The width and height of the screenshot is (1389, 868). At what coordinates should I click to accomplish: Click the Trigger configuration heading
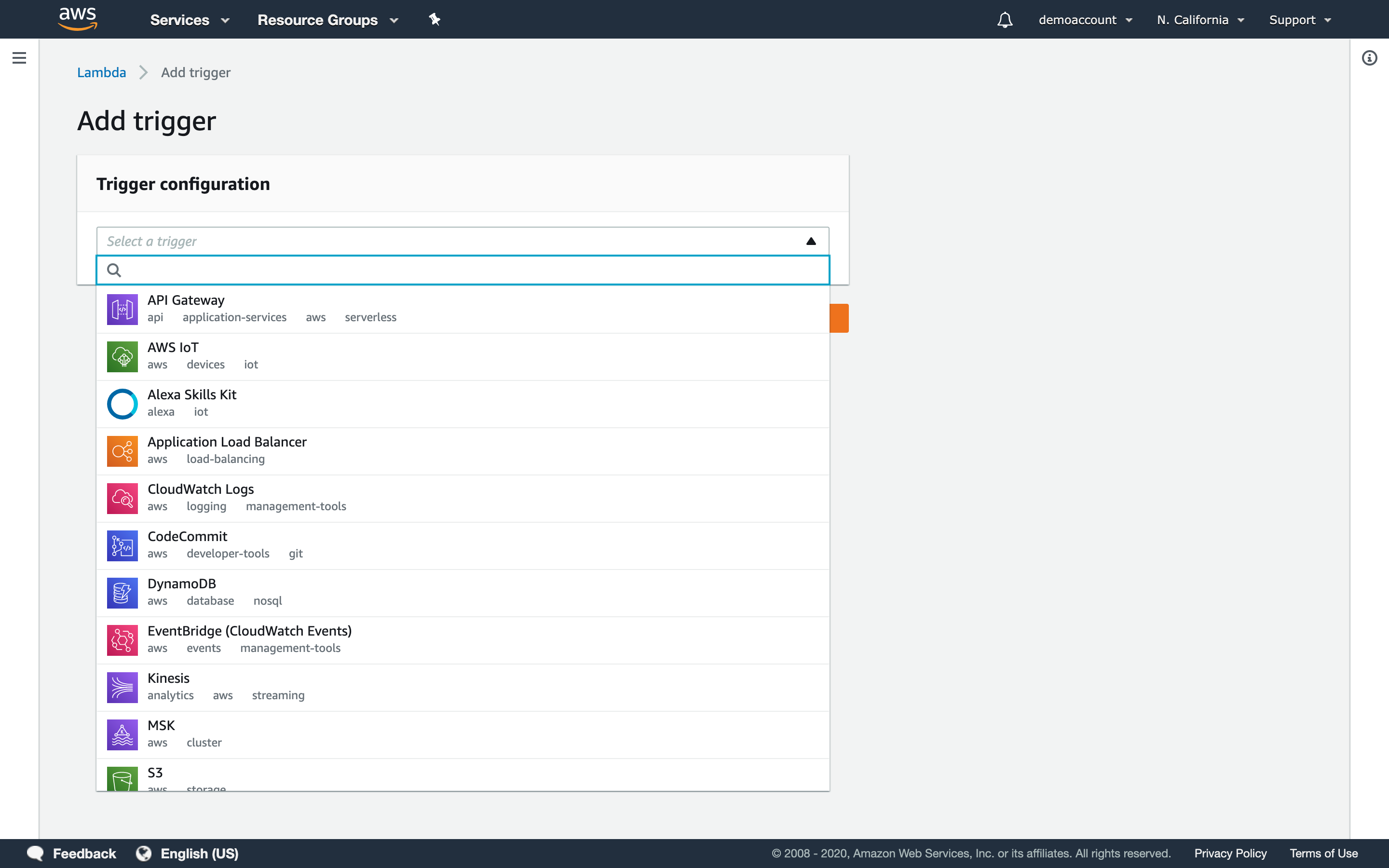tap(183, 184)
